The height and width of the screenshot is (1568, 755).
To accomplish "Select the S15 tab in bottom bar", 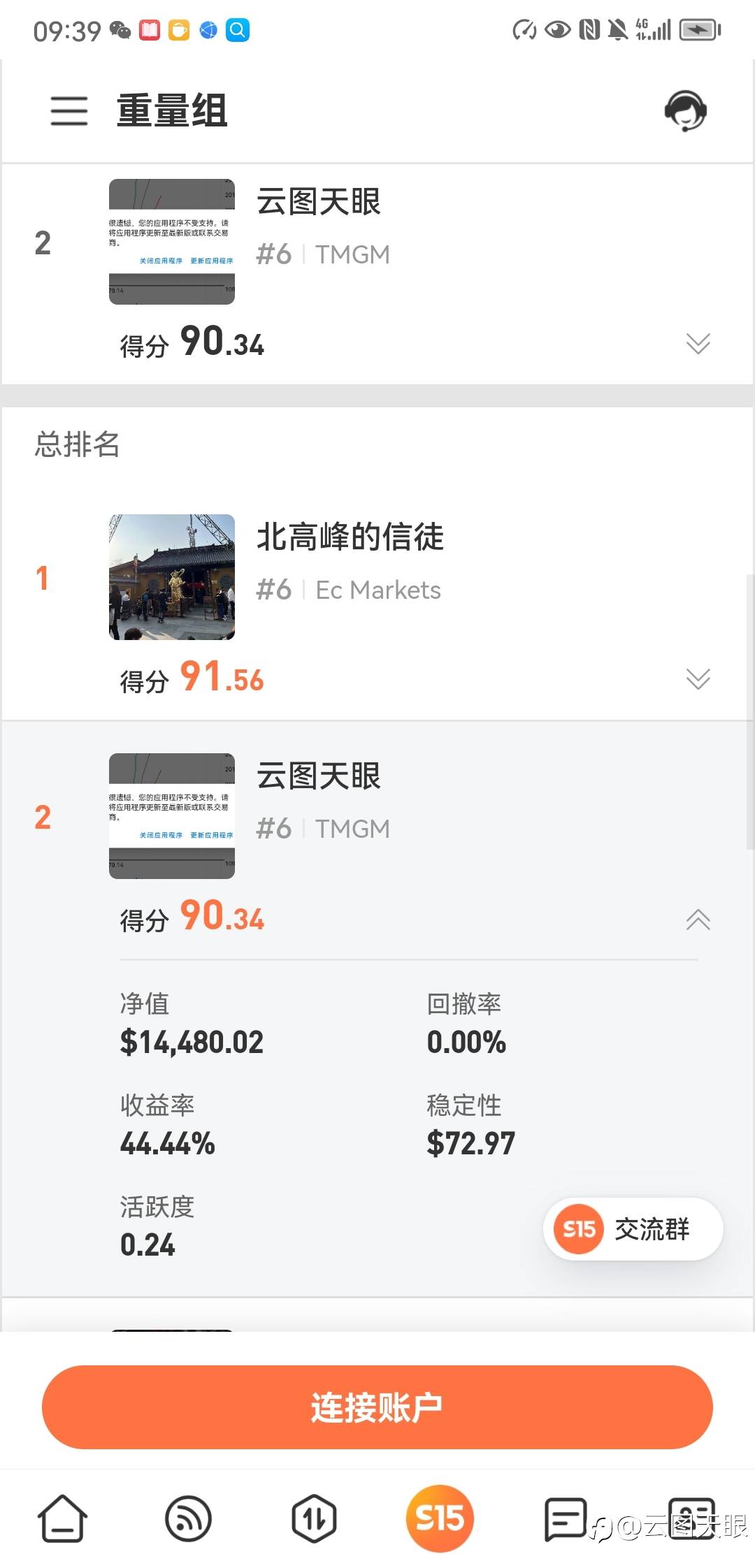I will click(440, 1518).
